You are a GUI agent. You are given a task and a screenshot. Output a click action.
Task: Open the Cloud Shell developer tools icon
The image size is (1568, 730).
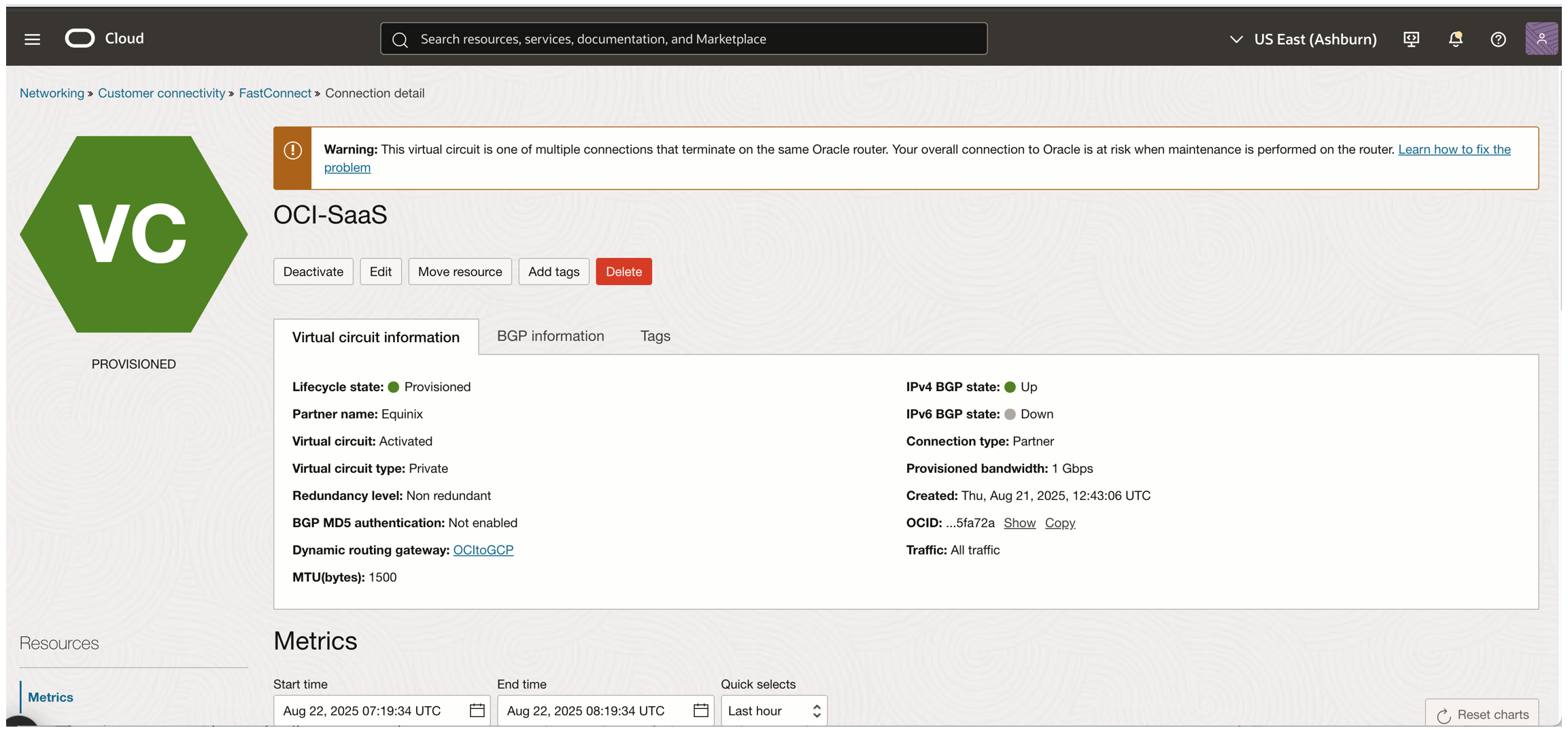tap(1411, 39)
